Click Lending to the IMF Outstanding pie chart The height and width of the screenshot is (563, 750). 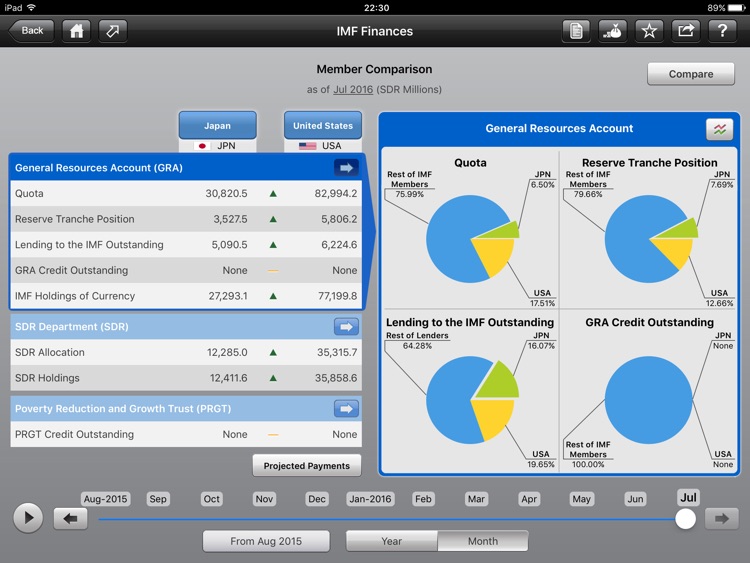tap(473, 400)
